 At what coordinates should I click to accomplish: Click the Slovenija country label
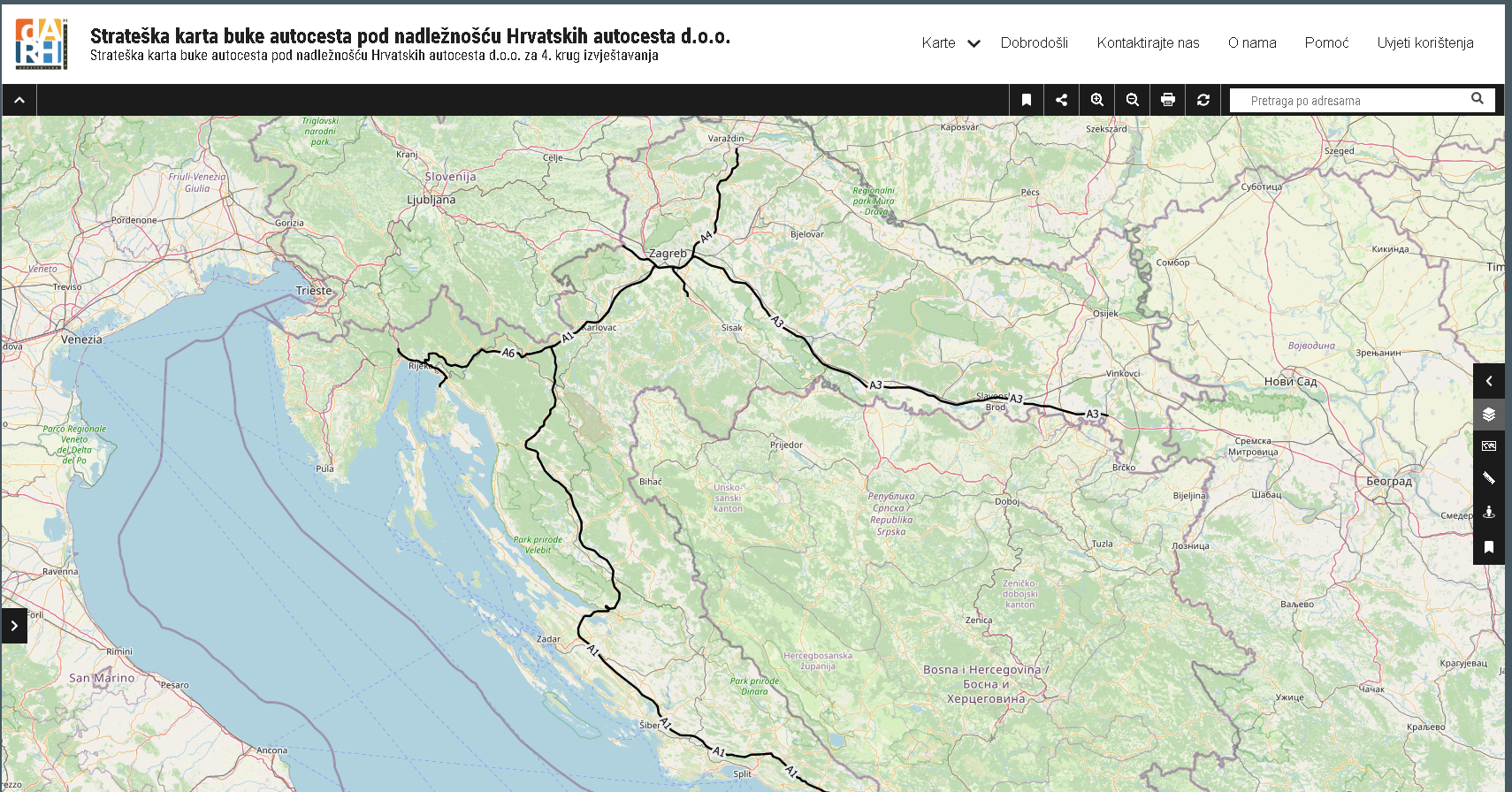(x=450, y=177)
